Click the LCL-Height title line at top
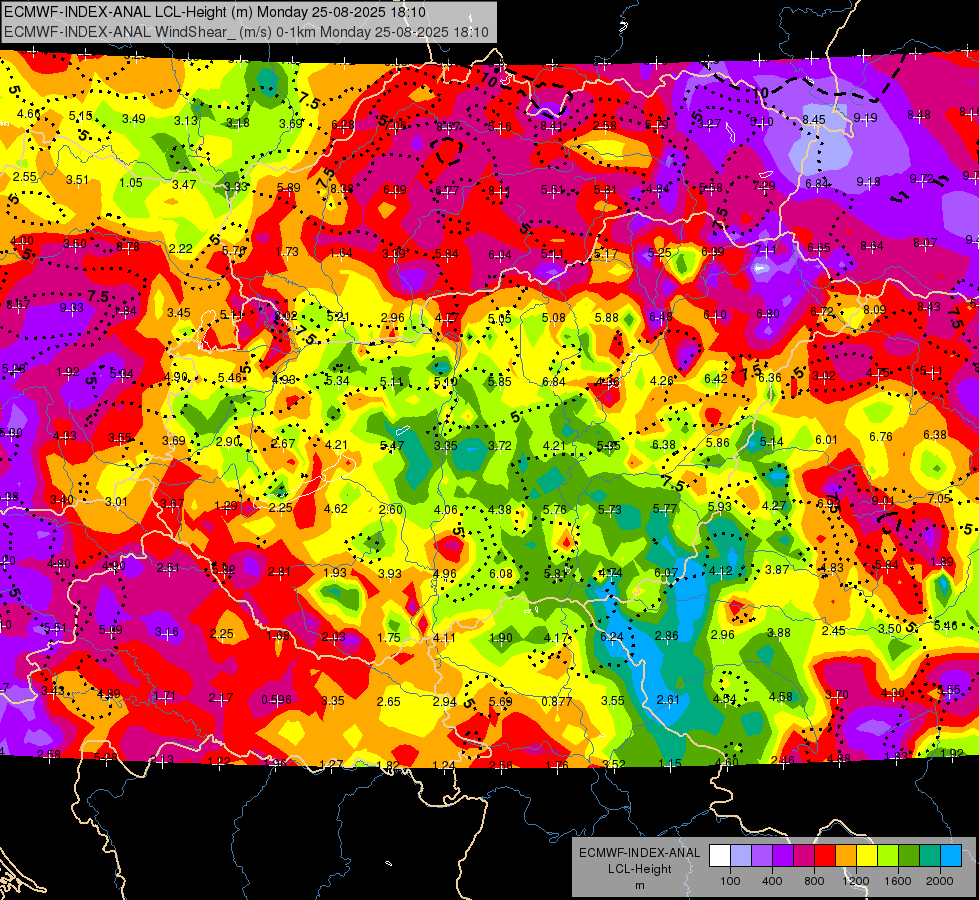 coord(215,12)
